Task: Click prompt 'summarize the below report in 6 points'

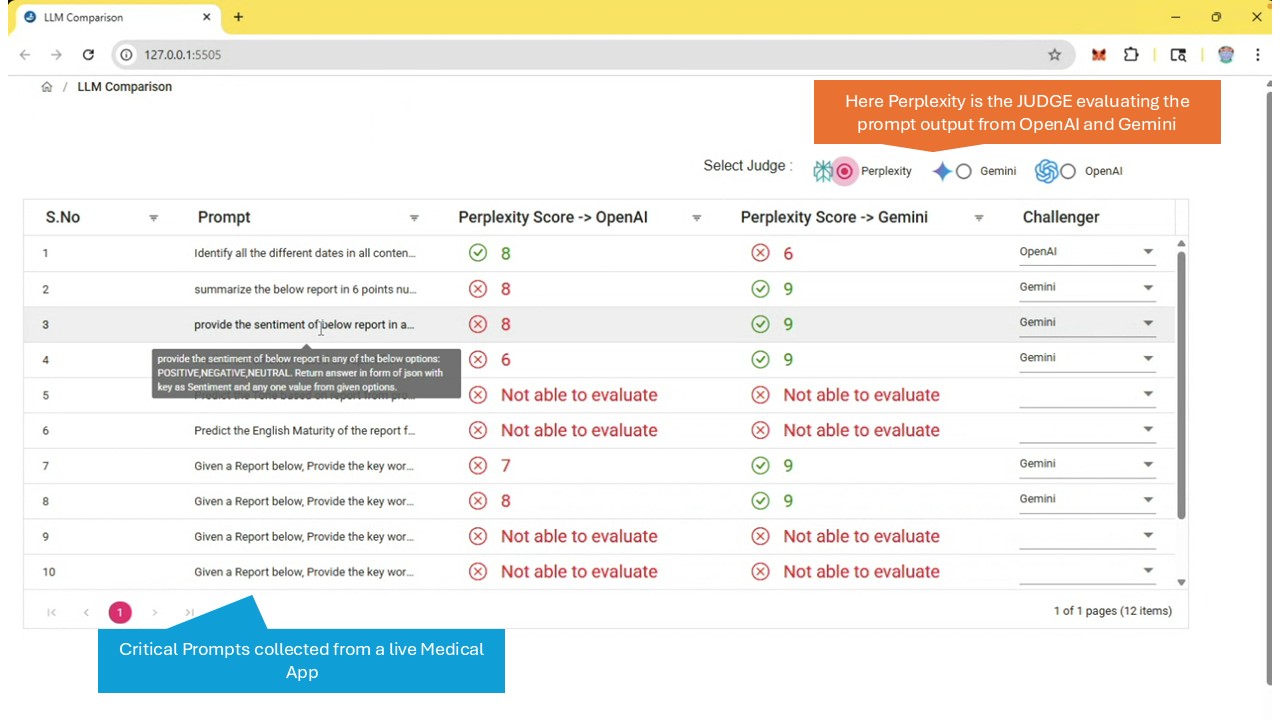Action: point(305,289)
